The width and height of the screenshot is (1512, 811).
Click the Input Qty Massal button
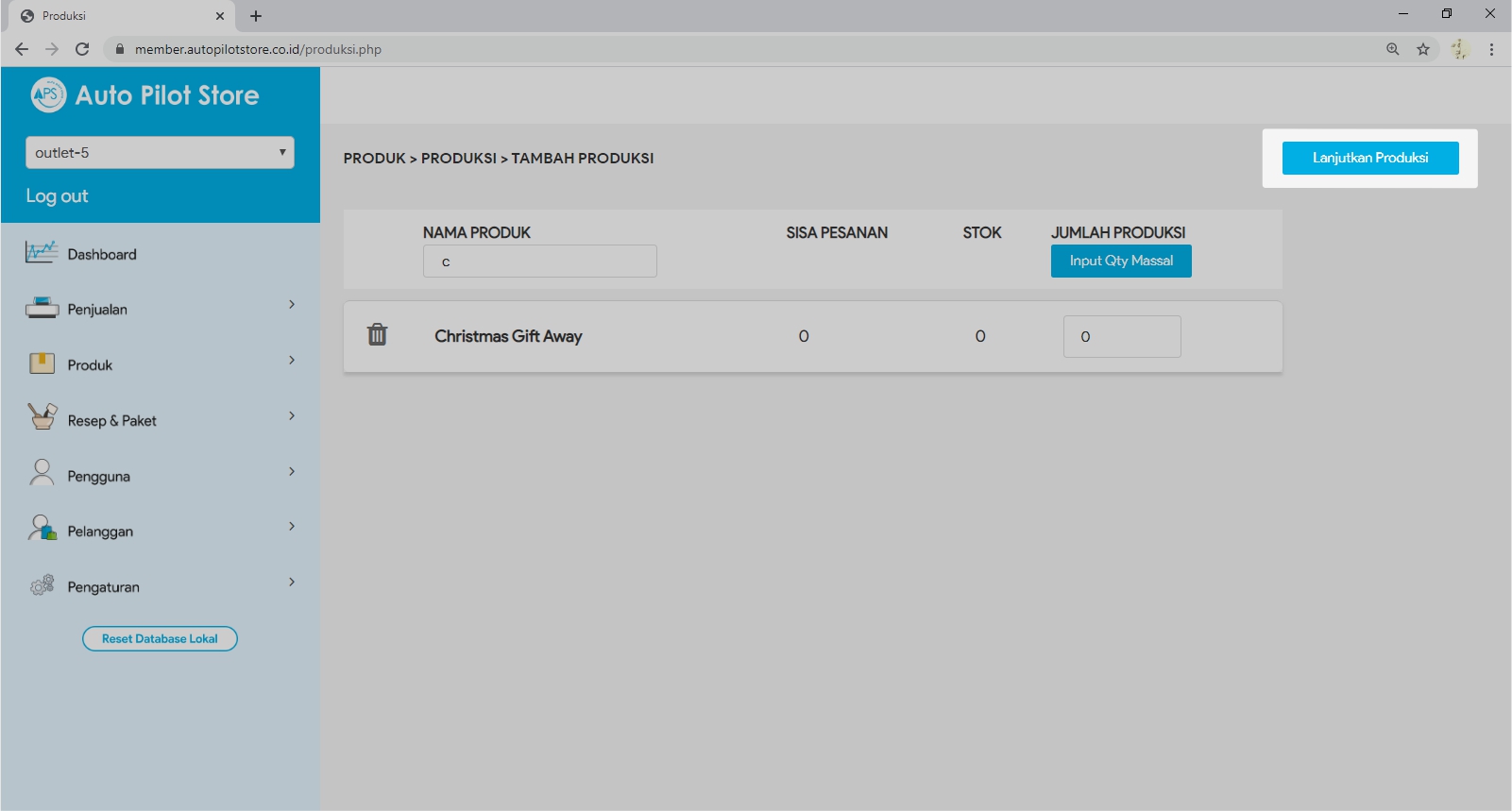(1121, 261)
